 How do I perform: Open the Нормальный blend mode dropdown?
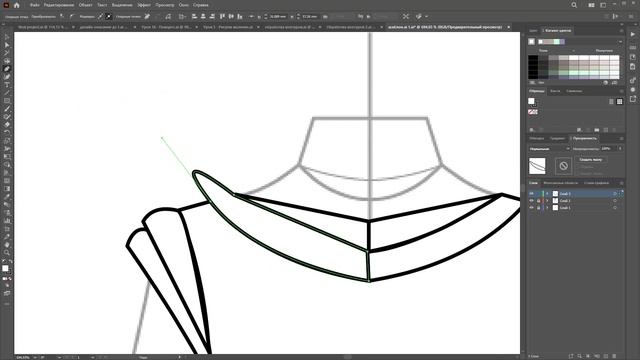549,149
